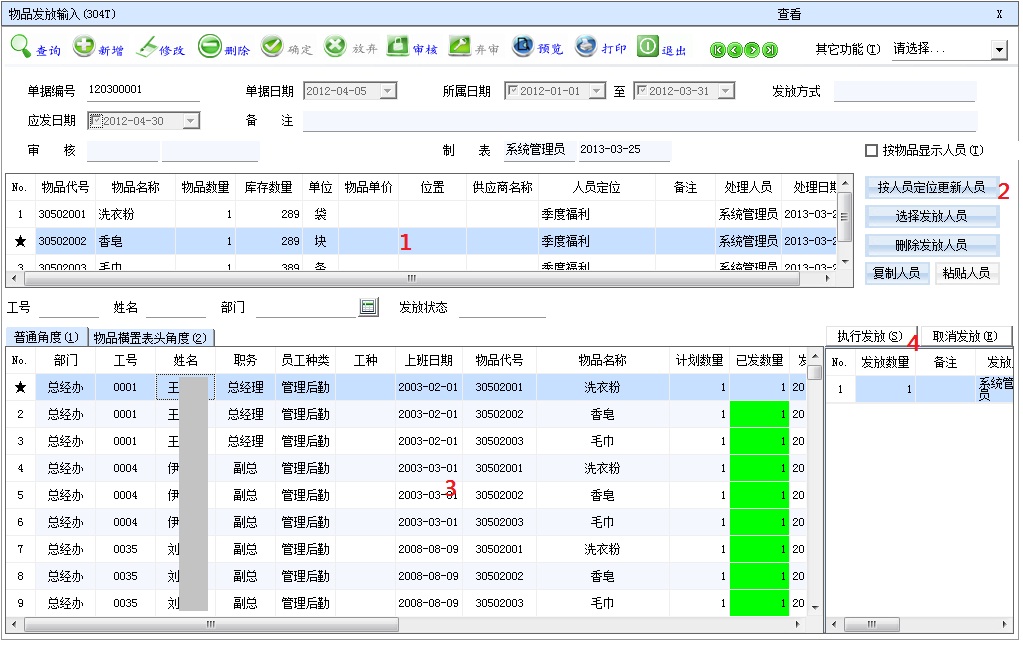The image size is (1023, 645).
Task: Click 制表 系统管理员 field
Action: [x=538, y=150]
